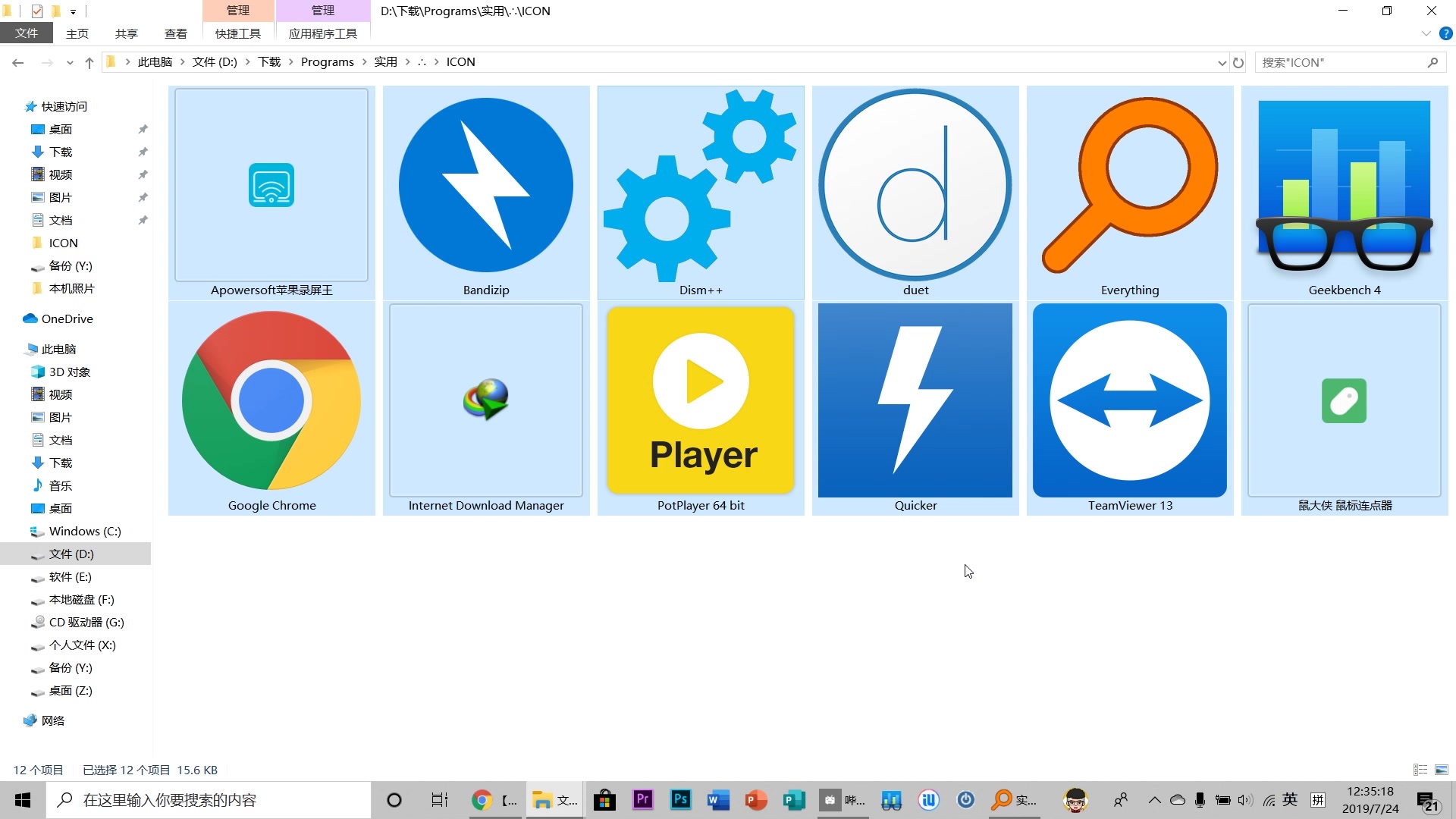The image size is (1456, 819).
Task: Open 网络 in navigation pane
Action: pyautogui.click(x=52, y=721)
